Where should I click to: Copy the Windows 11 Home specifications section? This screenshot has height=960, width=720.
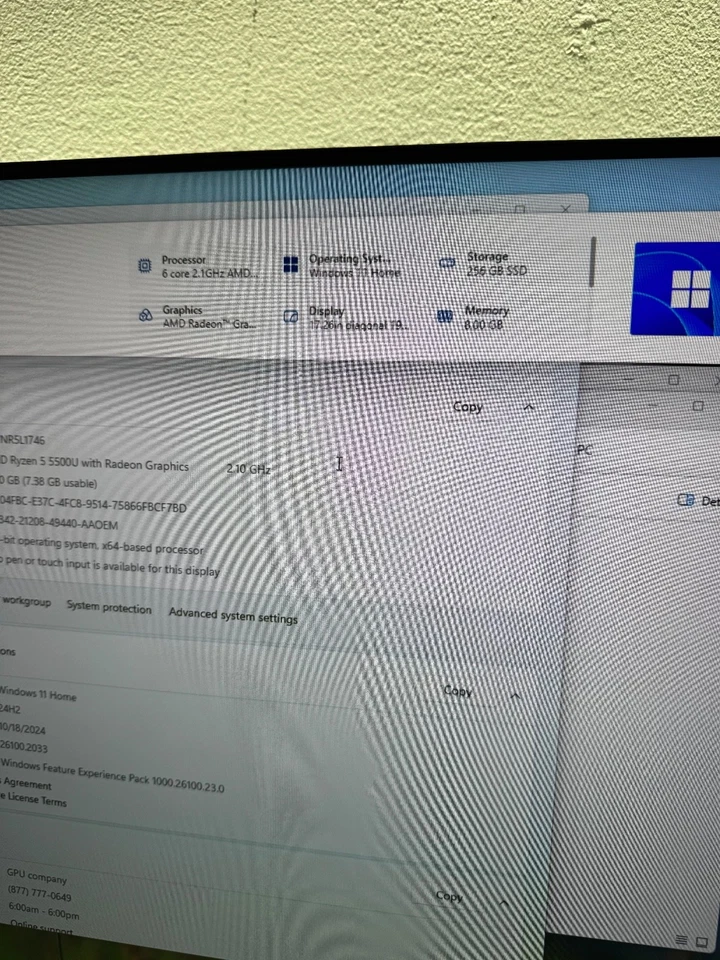[x=458, y=691]
